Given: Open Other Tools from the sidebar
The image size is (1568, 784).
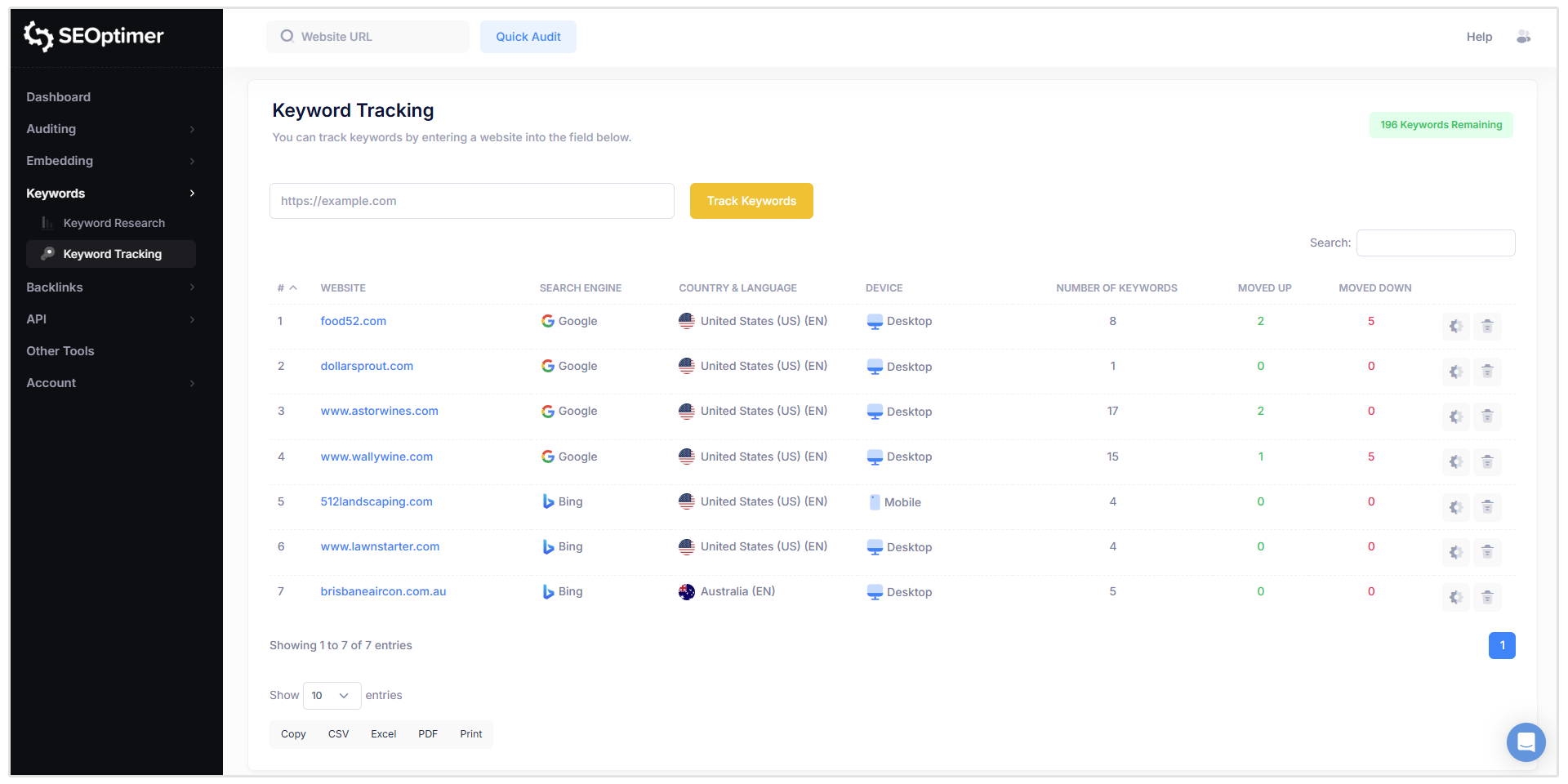Looking at the screenshot, I should pos(60,350).
